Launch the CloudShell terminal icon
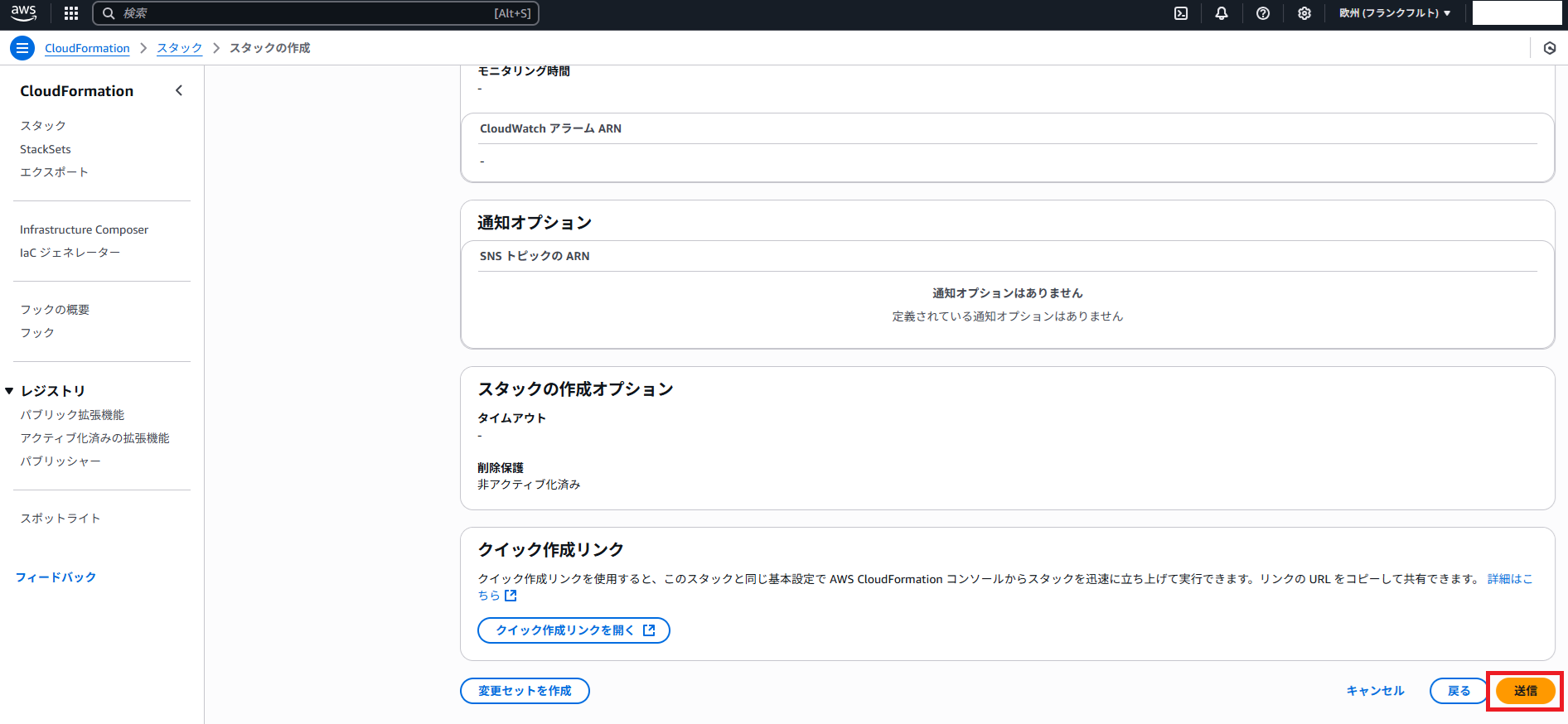This screenshot has width=1568, height=724. tap(1181, 13)
